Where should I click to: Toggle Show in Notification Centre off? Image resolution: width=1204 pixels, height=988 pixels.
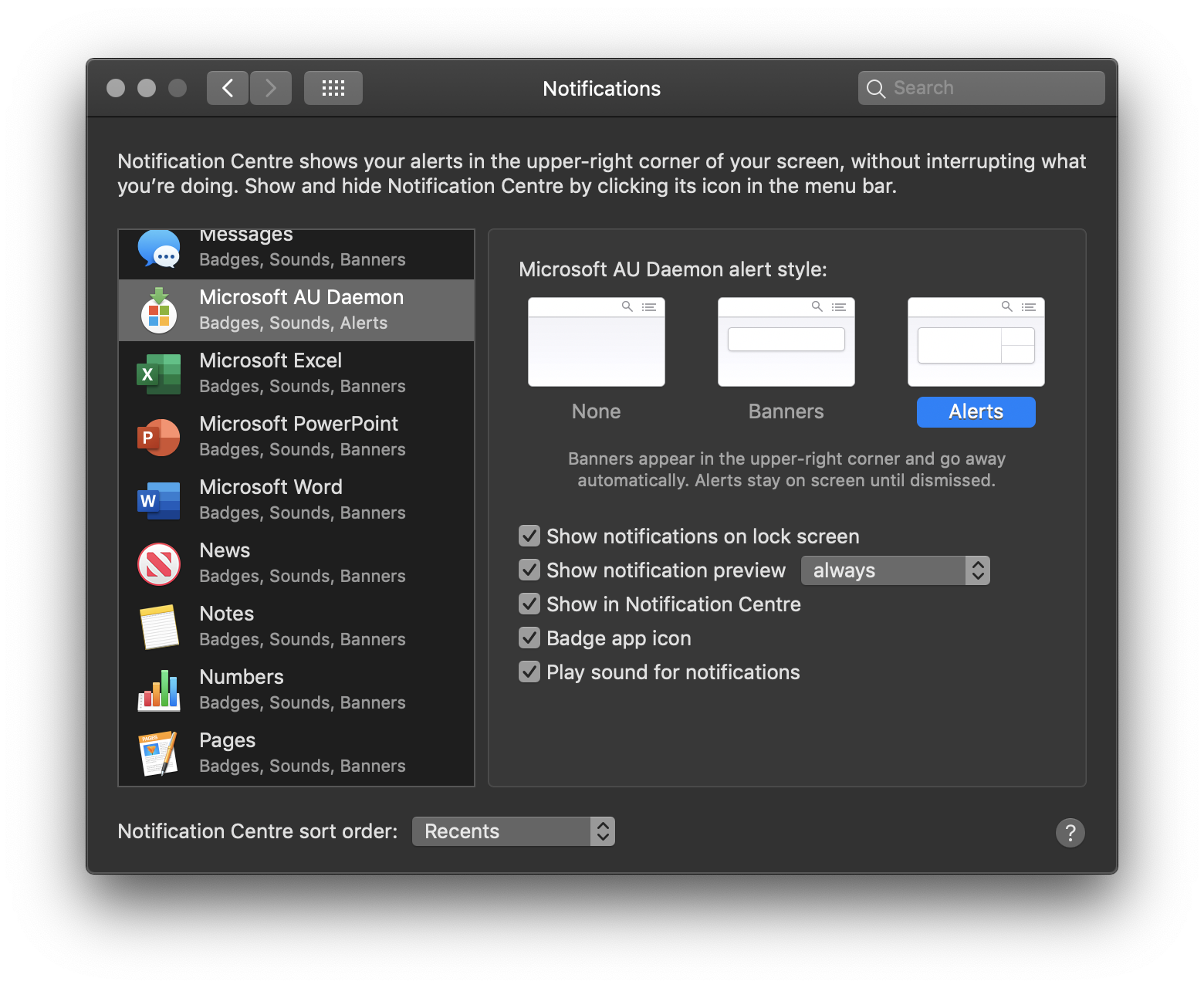(x=529, y=604)
